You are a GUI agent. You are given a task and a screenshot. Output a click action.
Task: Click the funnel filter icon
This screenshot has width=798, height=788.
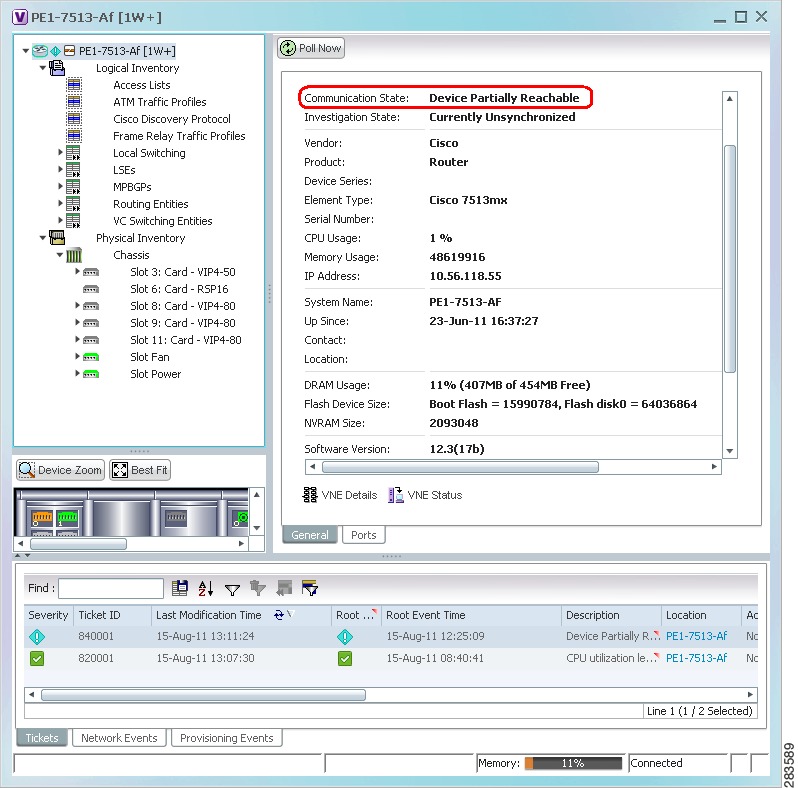tap(232, 589)
